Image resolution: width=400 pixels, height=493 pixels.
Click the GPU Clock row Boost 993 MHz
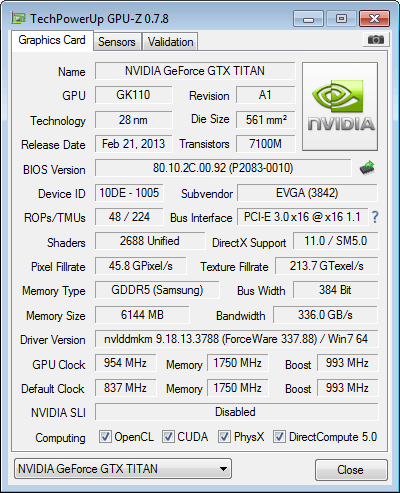(348, 363)
